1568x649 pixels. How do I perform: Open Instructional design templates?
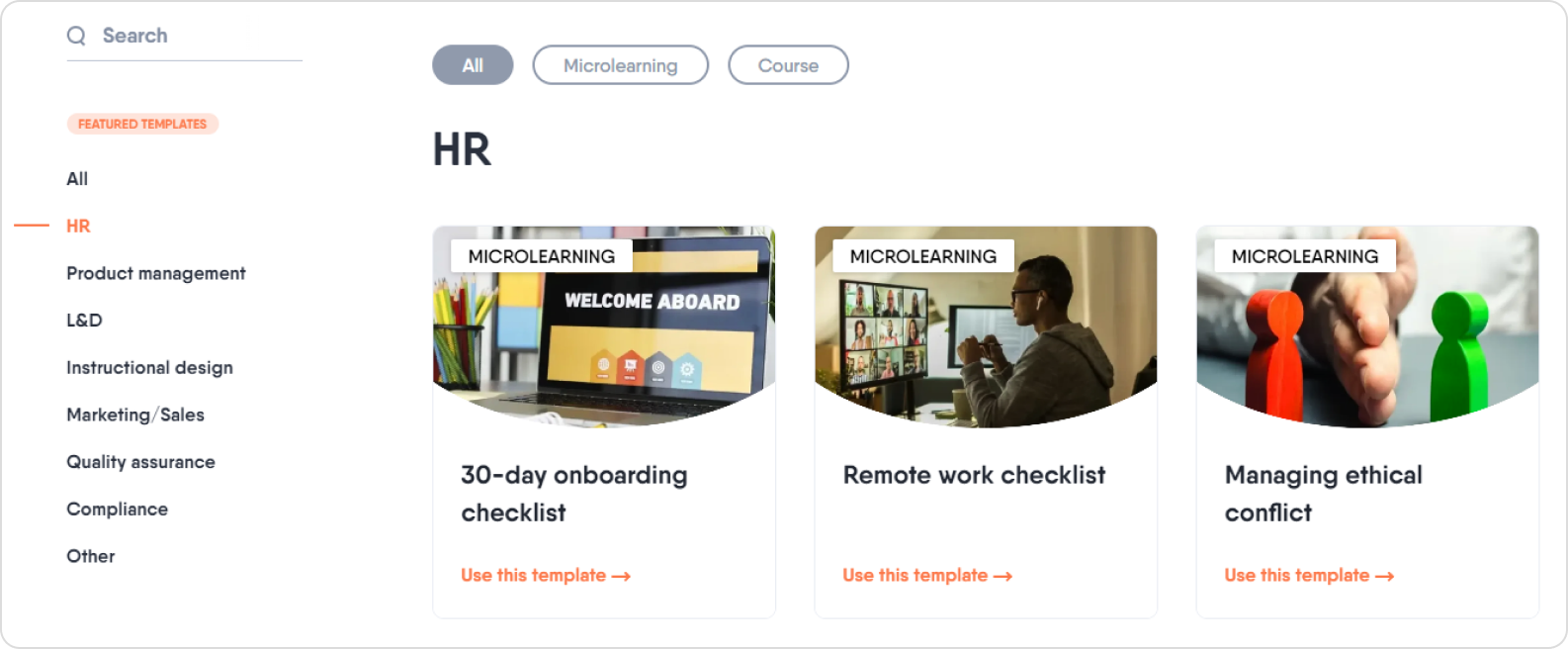click(149, 368)
